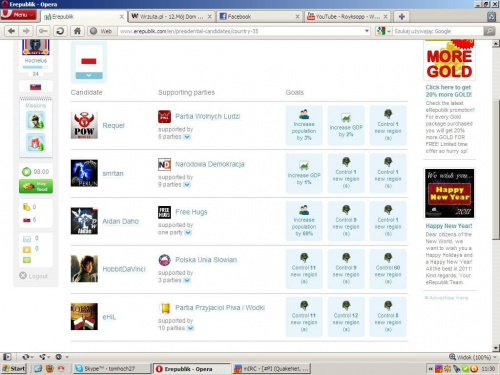Open the Poland flag country selector dropdown

(x=89, y=75)
